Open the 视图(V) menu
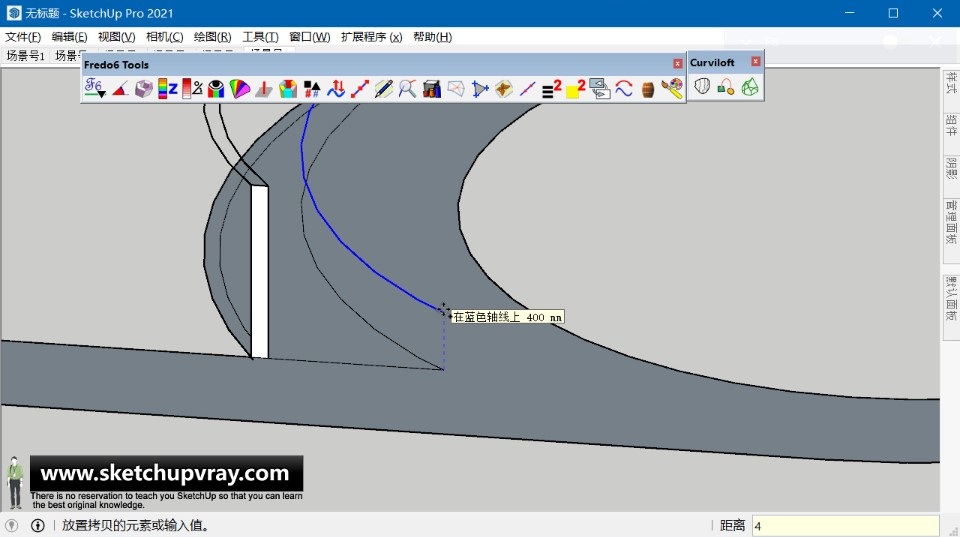Image resolution: width=960 pixels, height=537 pixels. [x=116, y=37]
